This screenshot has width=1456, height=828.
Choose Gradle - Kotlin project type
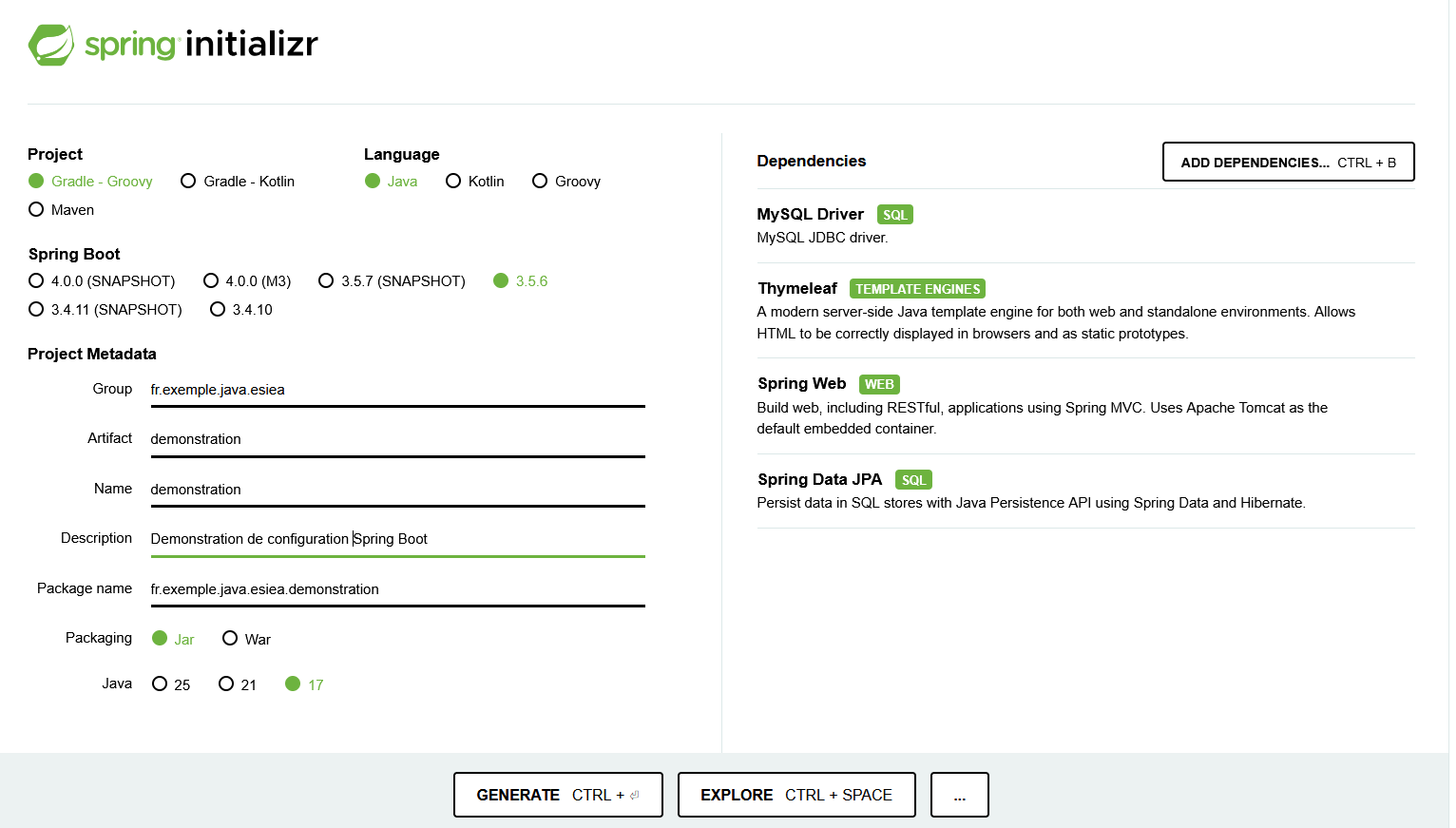click(x=189, y=182)
